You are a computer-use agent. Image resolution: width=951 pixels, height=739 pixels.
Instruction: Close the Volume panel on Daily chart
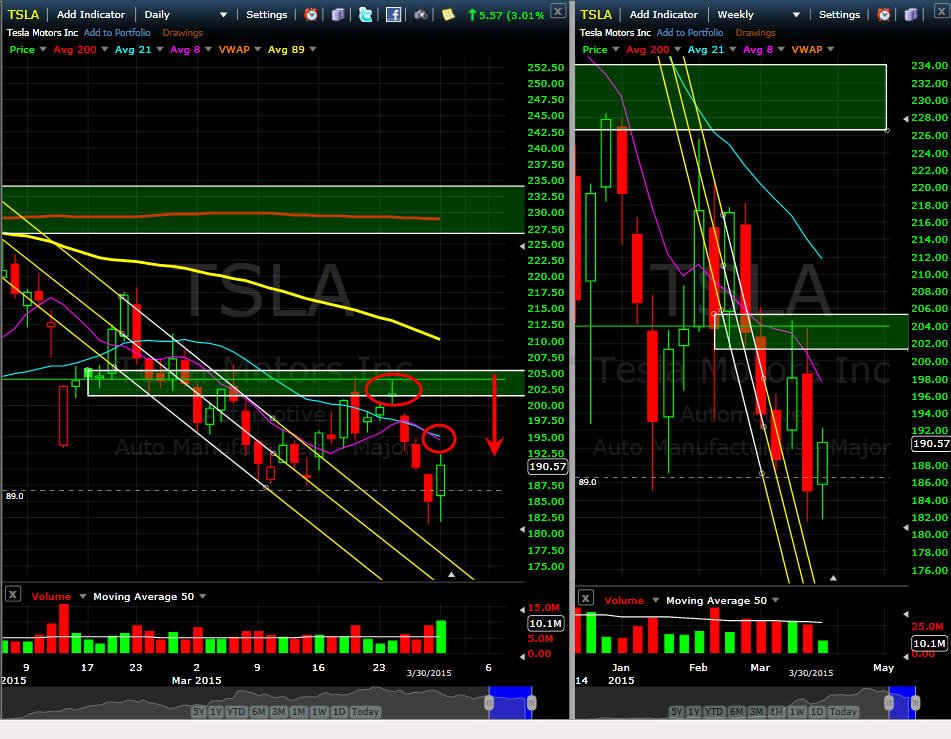pyautogui.click(x=13, y=594)
